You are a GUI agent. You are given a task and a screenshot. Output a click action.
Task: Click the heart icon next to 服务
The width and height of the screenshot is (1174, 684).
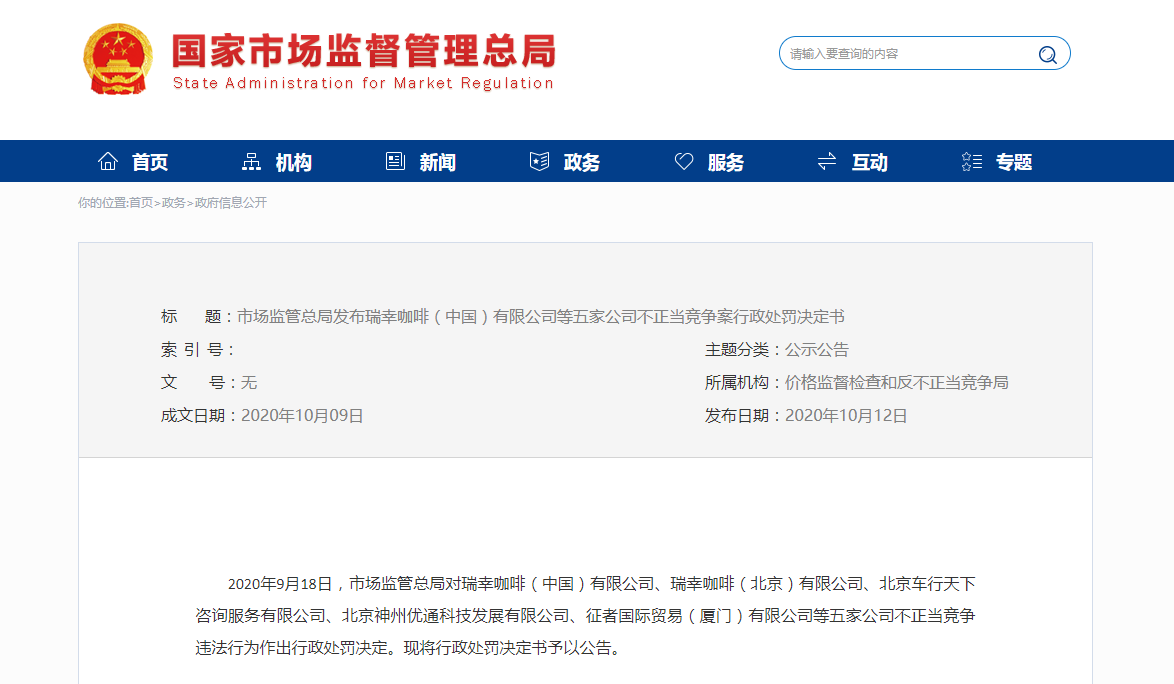(683, 160)
